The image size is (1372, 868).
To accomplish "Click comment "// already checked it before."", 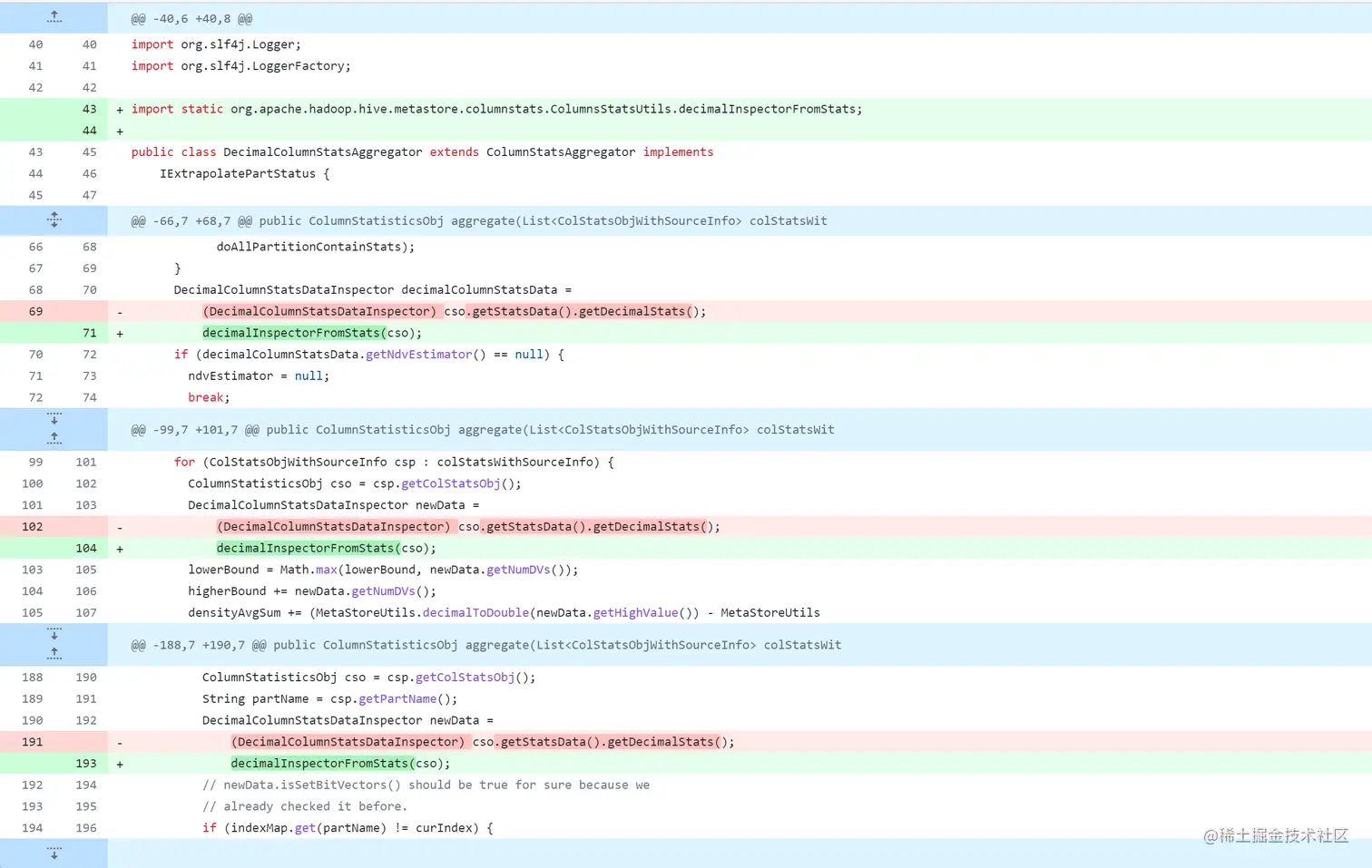I will click(305, 807).
